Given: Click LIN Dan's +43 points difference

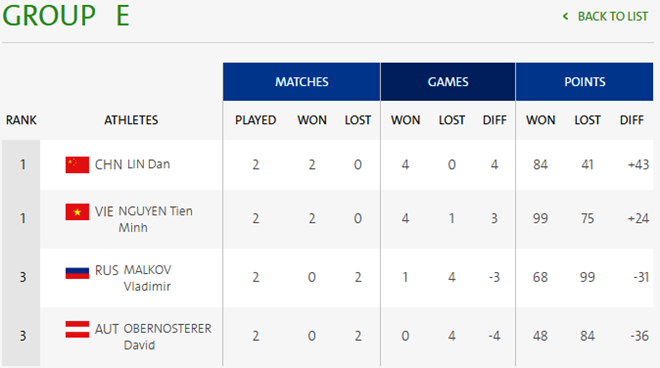Looking at the screenshot, I should tap(638, 165).
